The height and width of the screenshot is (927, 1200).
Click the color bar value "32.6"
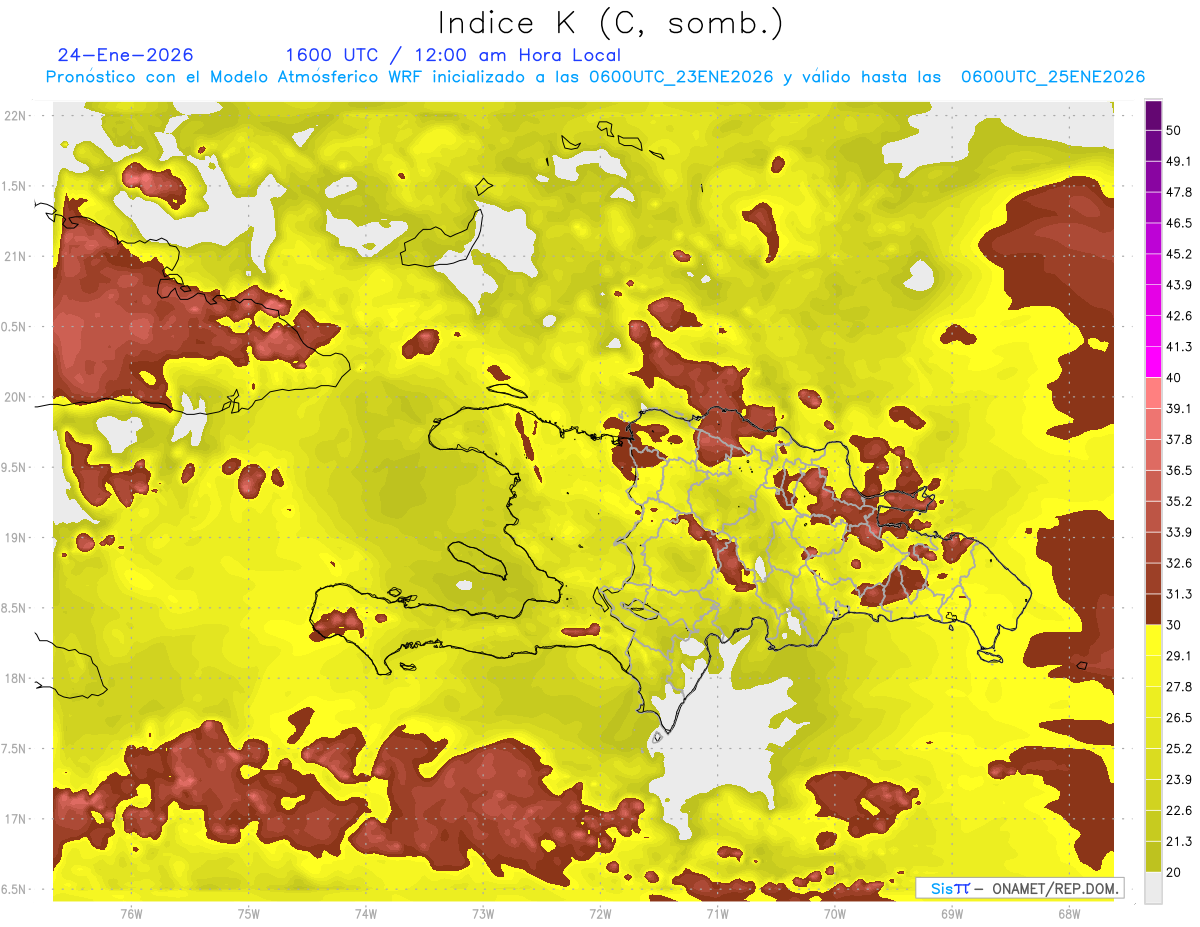(x=1179, y=563)
